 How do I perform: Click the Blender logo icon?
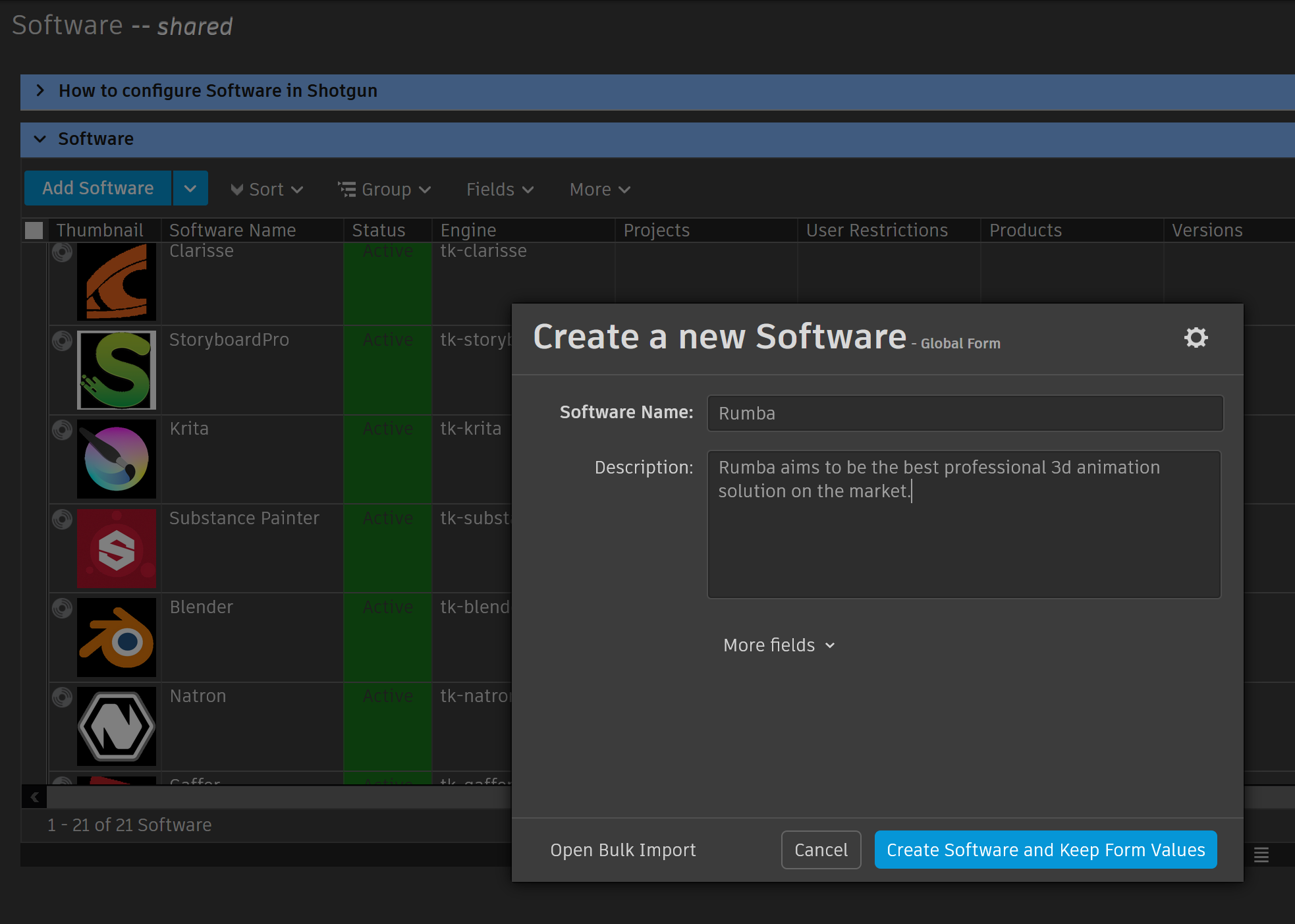tap(117, 638)
